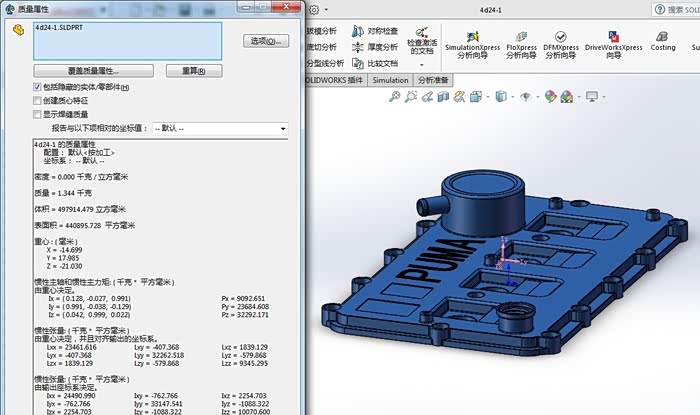Image resolution: width=700 pixels, height=415 pixels.
Task: Start DFMXpress analysis wizard
Action: (559, 44)
